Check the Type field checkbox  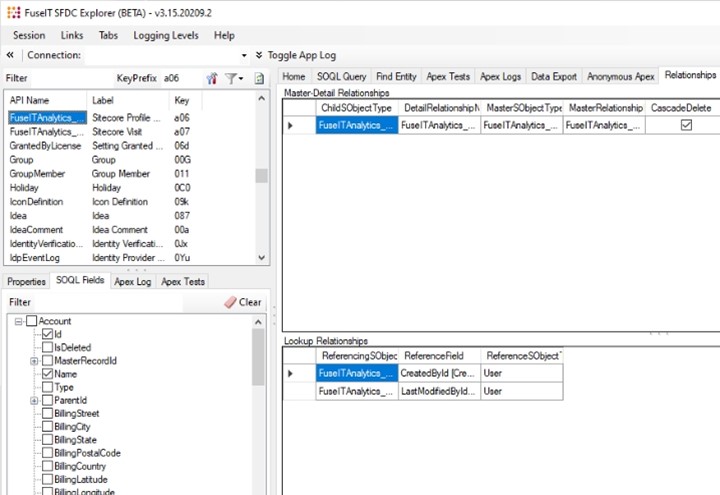click(47, 387)
